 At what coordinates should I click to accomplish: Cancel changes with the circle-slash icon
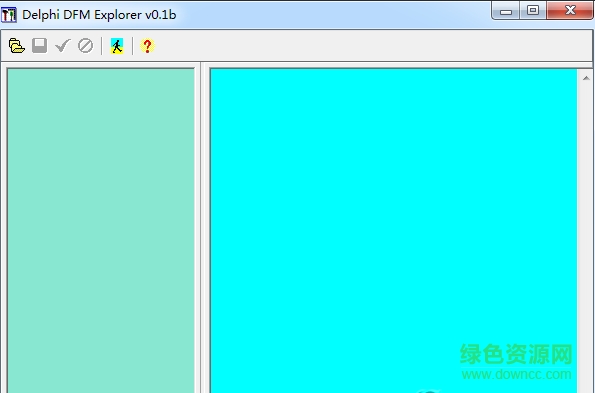[x=85, y=46]
